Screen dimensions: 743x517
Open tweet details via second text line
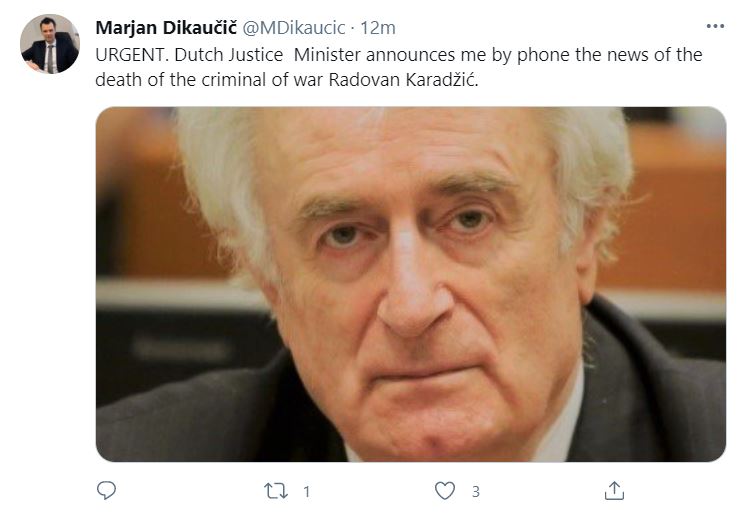[287, 80]
